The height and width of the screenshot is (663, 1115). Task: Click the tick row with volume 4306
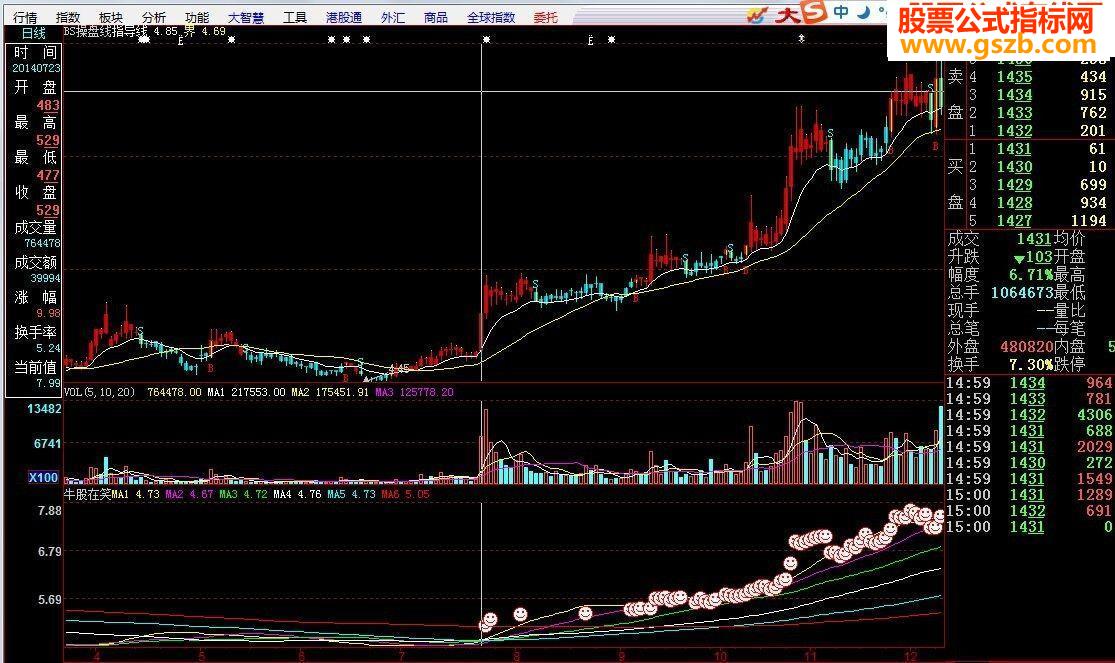click(1028, 415)
